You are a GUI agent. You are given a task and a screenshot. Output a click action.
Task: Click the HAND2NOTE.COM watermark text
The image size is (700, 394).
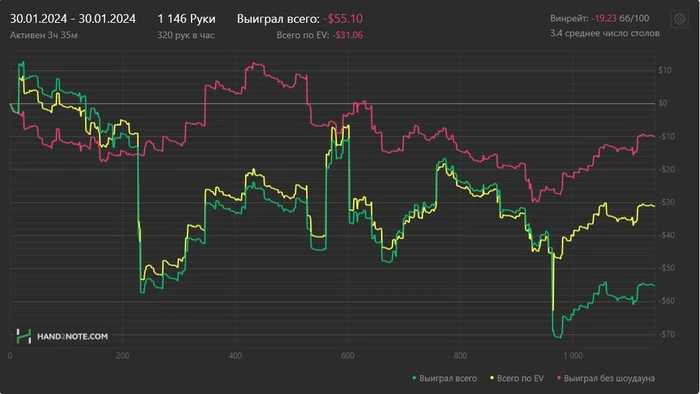[x=72, y=336]
